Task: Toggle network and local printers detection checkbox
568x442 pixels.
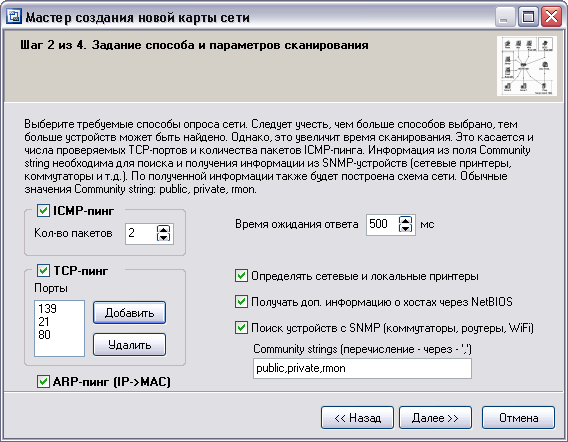Action: [x=241, y=276]
